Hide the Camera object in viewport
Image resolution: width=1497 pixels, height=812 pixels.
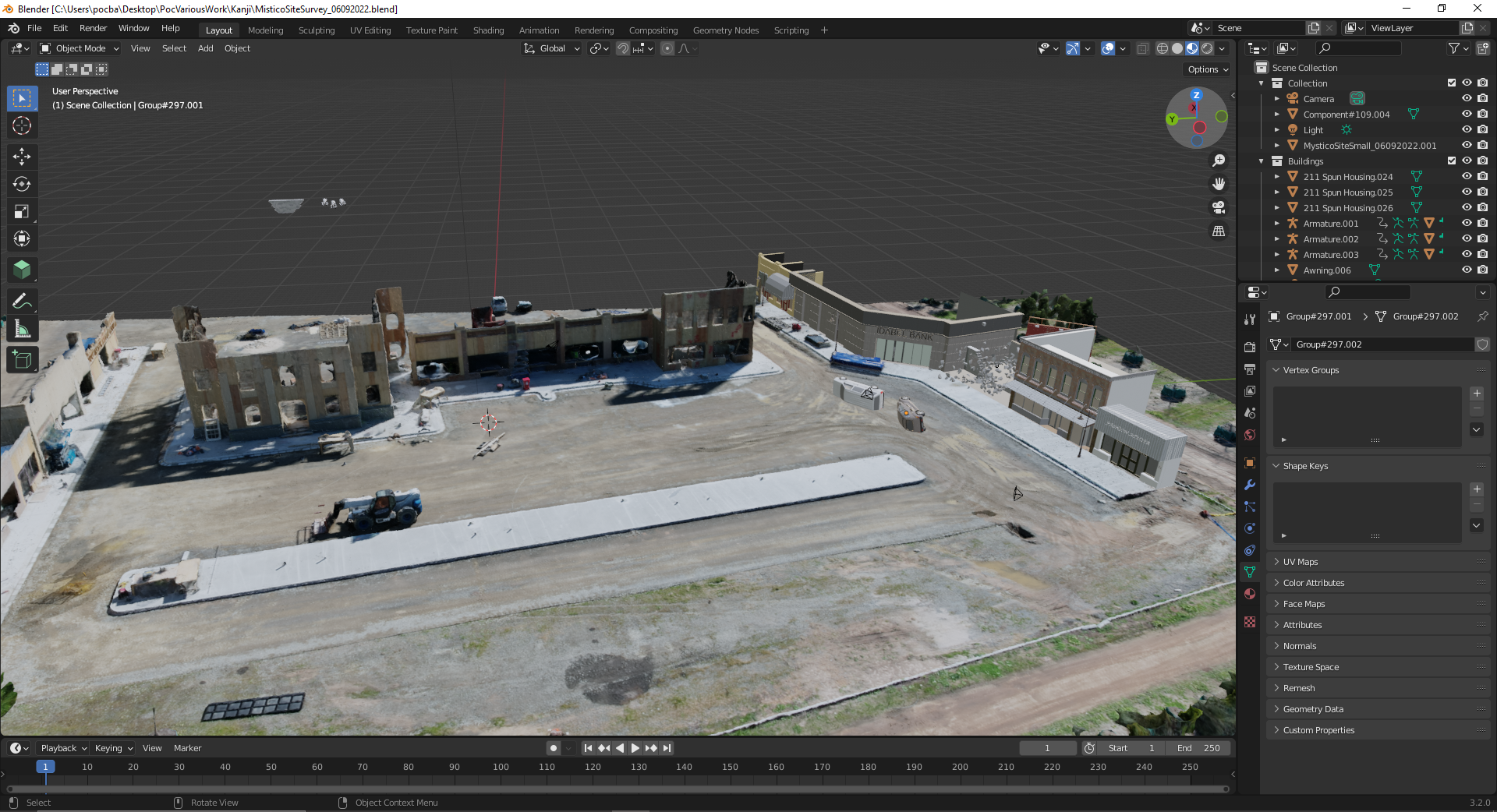point(1467,98)
